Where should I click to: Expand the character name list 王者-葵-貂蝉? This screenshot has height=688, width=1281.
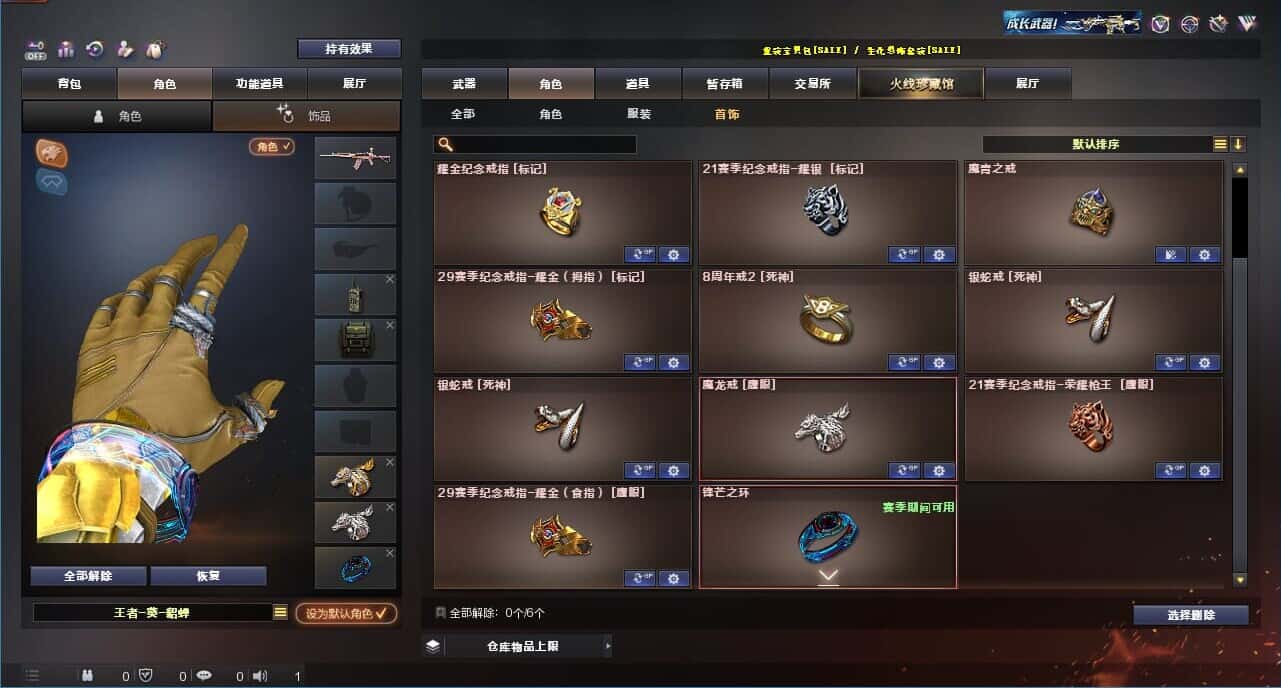click(280, 612)
